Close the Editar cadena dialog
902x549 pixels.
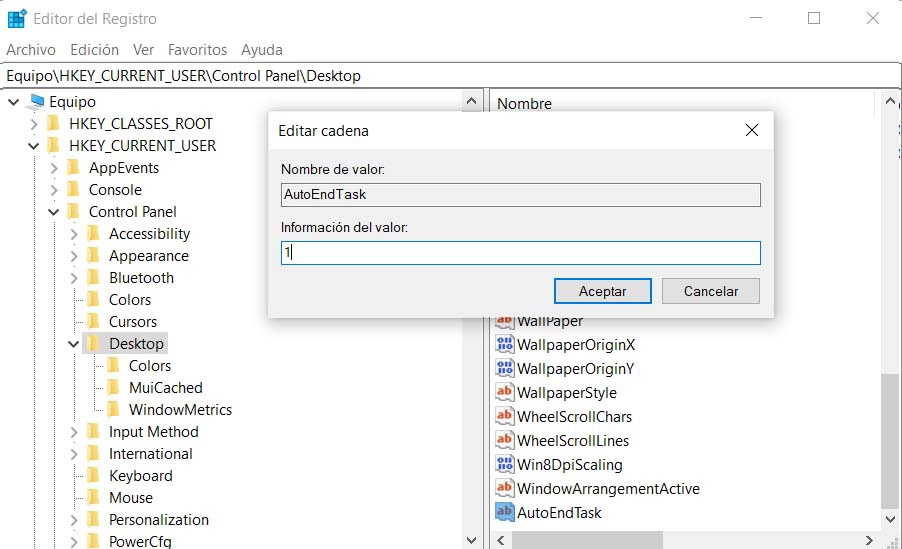(752, 131)
